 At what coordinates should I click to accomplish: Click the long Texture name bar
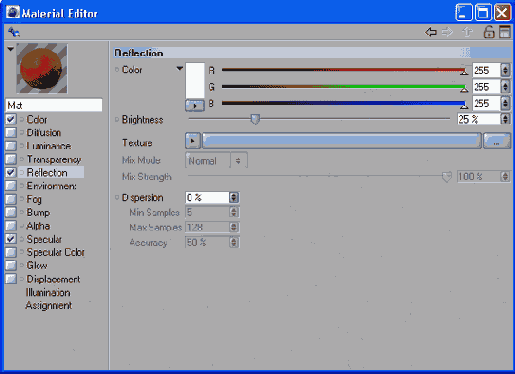click(342, 141)
